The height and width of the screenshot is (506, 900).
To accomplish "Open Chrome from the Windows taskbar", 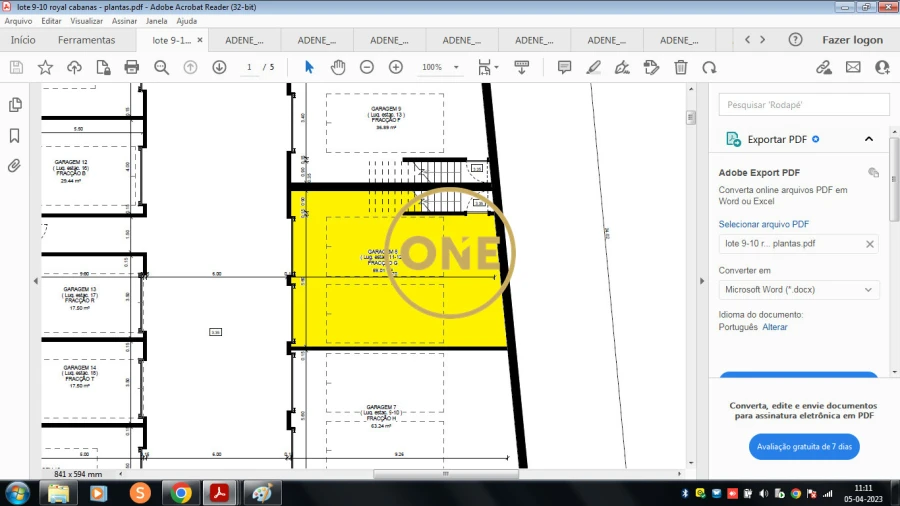I will tap(181, 492).
